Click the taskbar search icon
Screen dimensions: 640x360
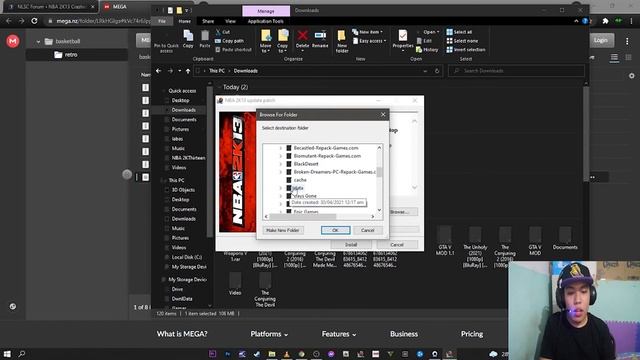(x=22, y=354)
